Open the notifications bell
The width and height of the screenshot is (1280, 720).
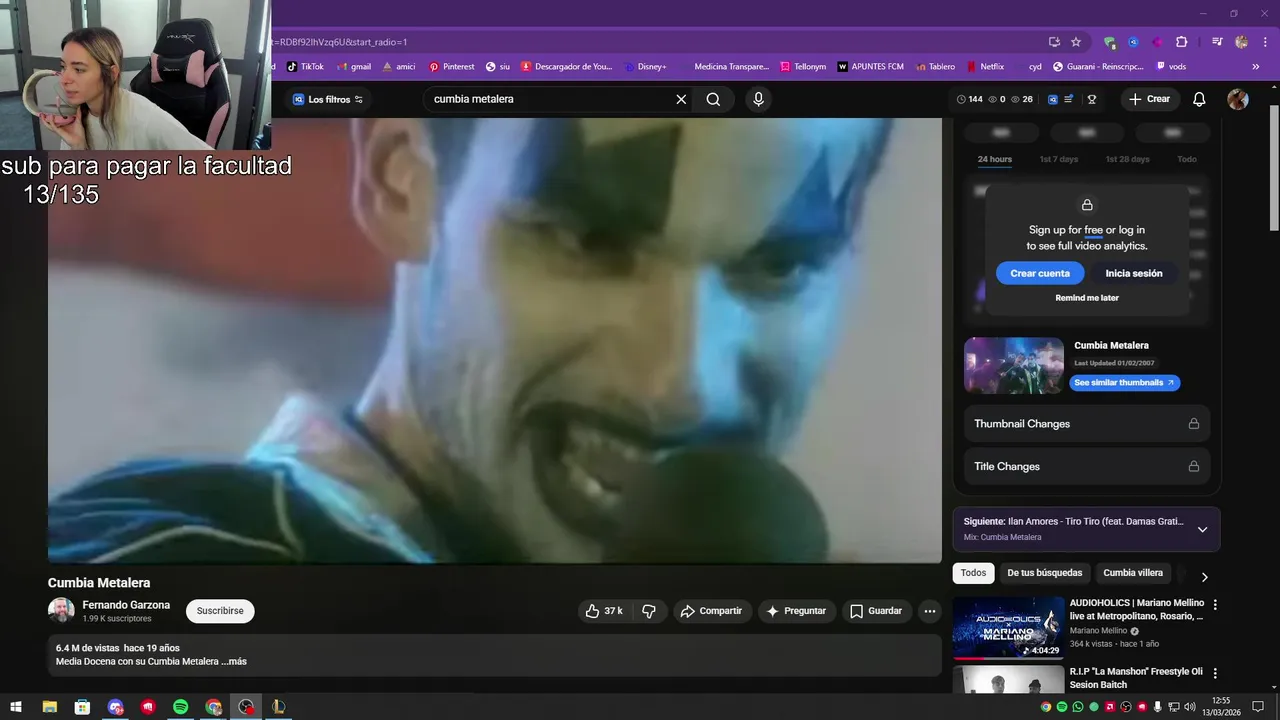tap(1199, 99)
